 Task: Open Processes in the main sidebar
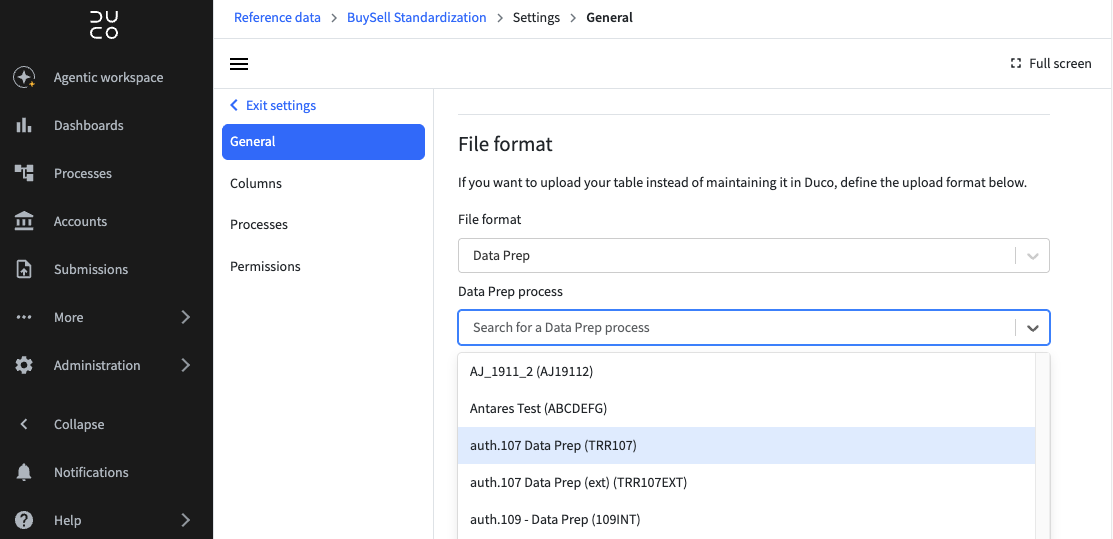(83, 173)
